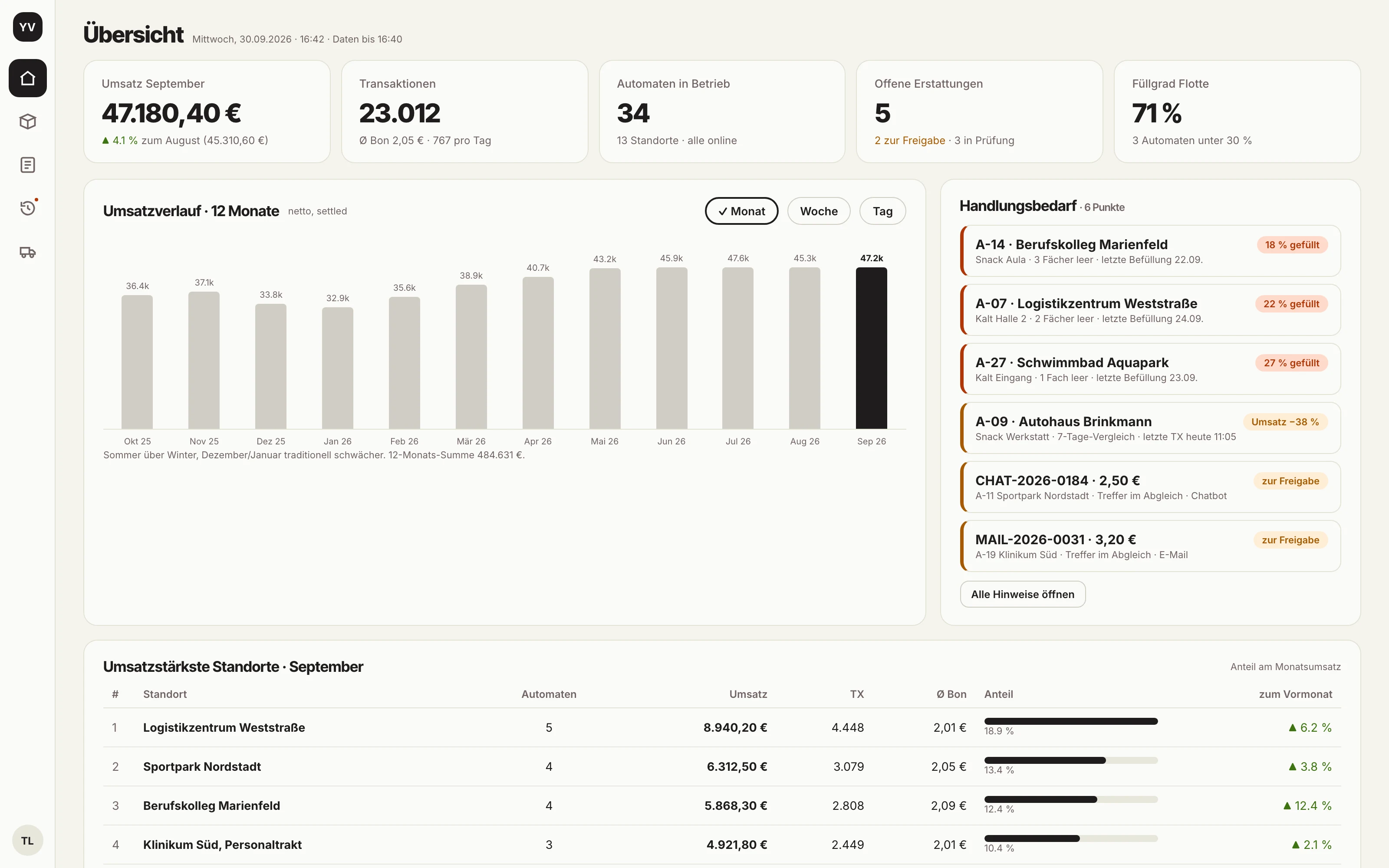Click the Umsatz −38 % badge
This screenshot has height=868, width=1389.
tap(1284, 422)
